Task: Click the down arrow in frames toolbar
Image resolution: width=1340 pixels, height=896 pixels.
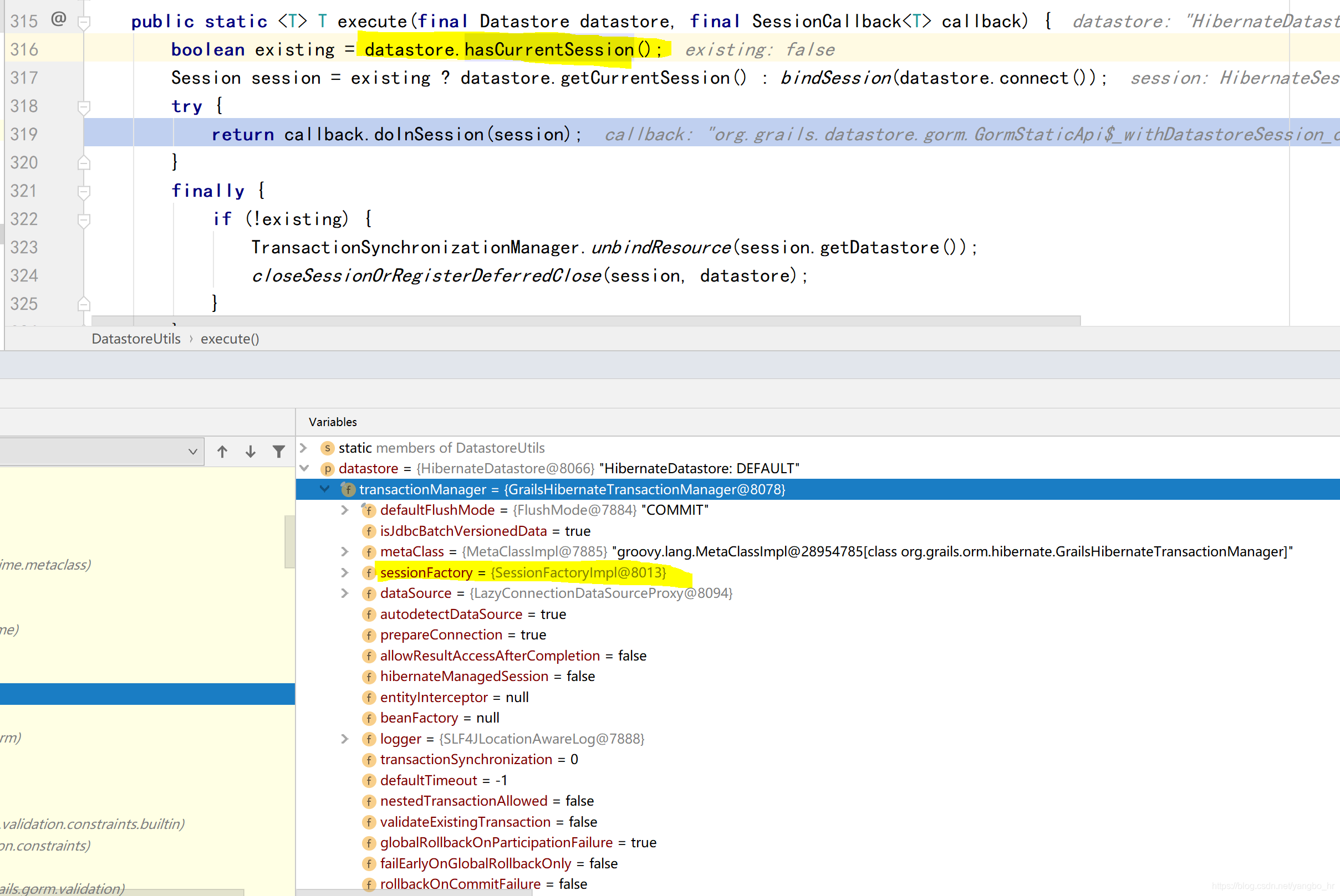Action: (x=251, y=452)
